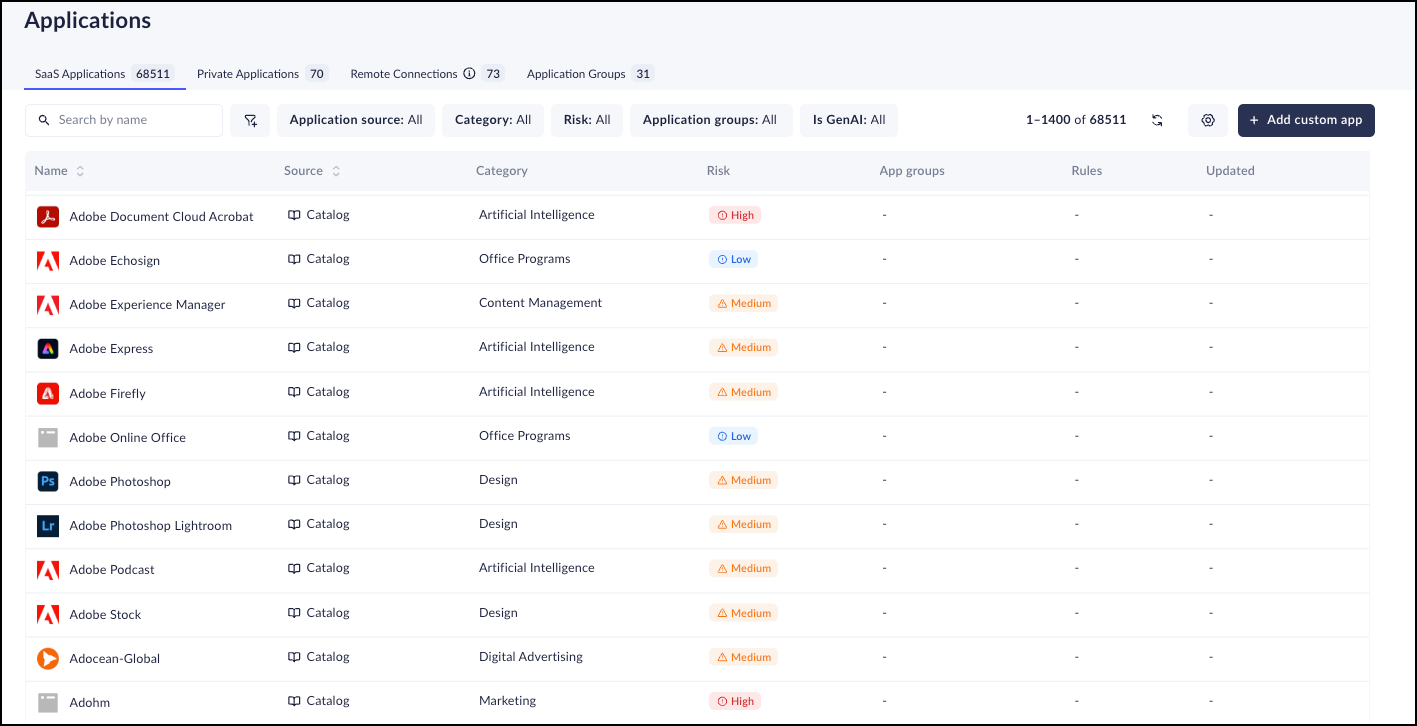Click the refresh list icon

(1157, 120)
